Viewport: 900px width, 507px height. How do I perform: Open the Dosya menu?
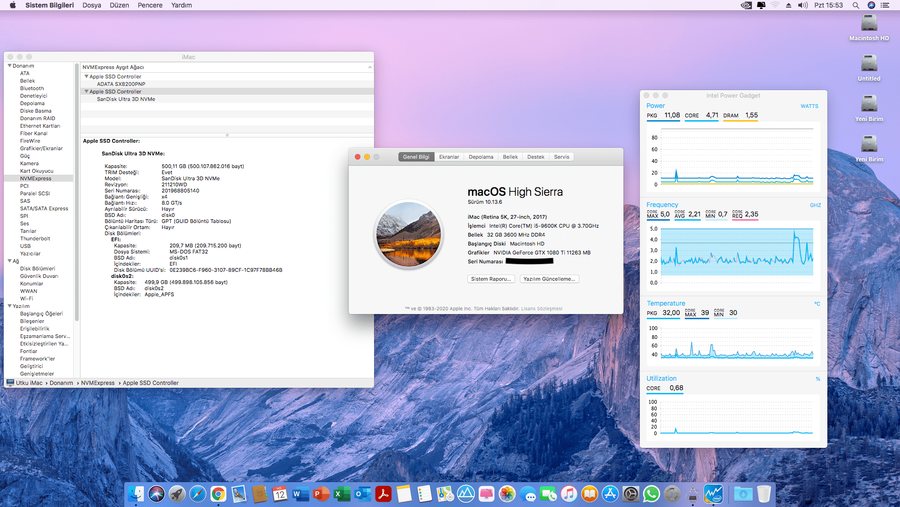(92, 5)
